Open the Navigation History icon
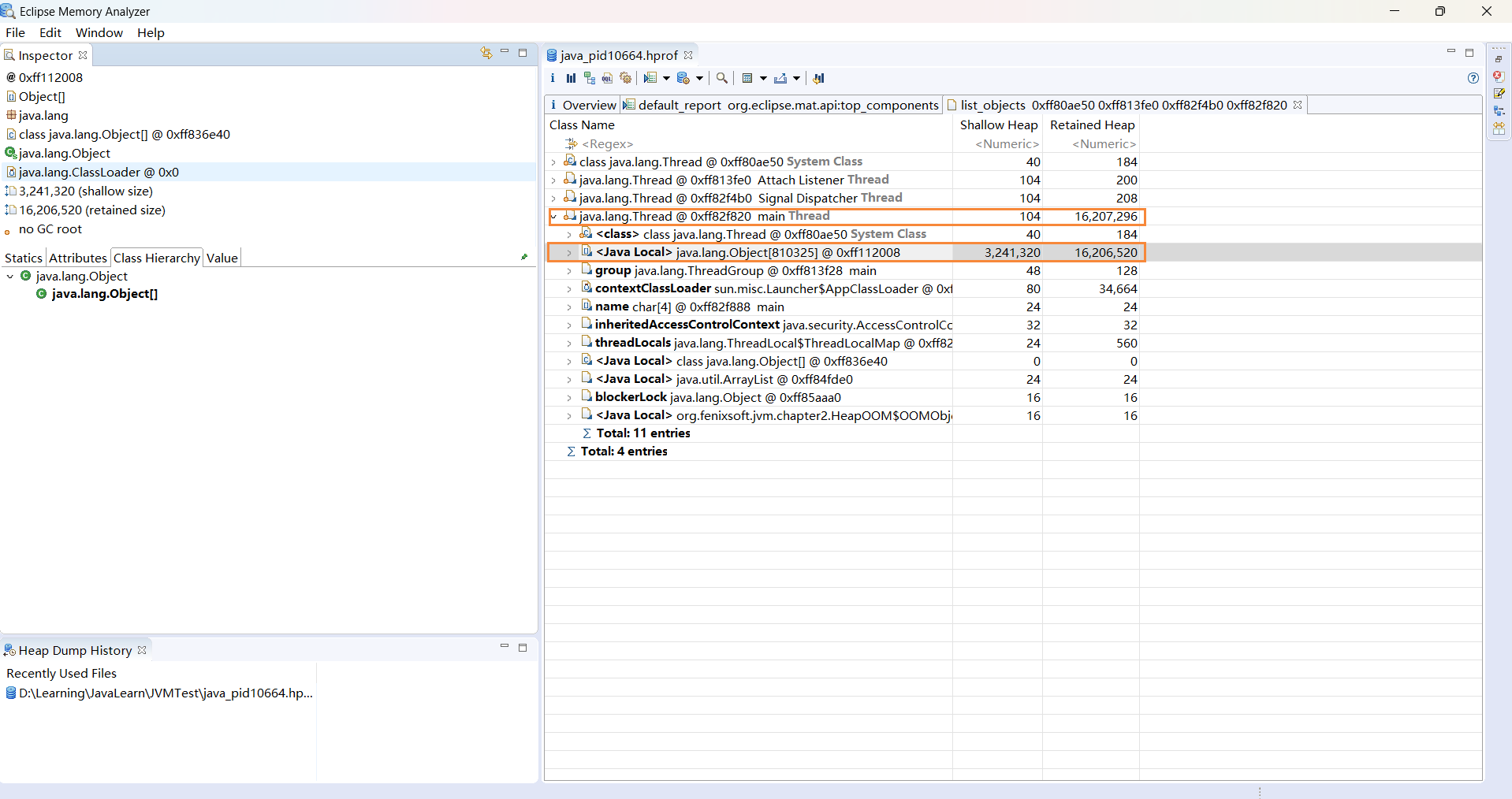Screen dimensions: 1512x799 click(x=1499, y=111)
